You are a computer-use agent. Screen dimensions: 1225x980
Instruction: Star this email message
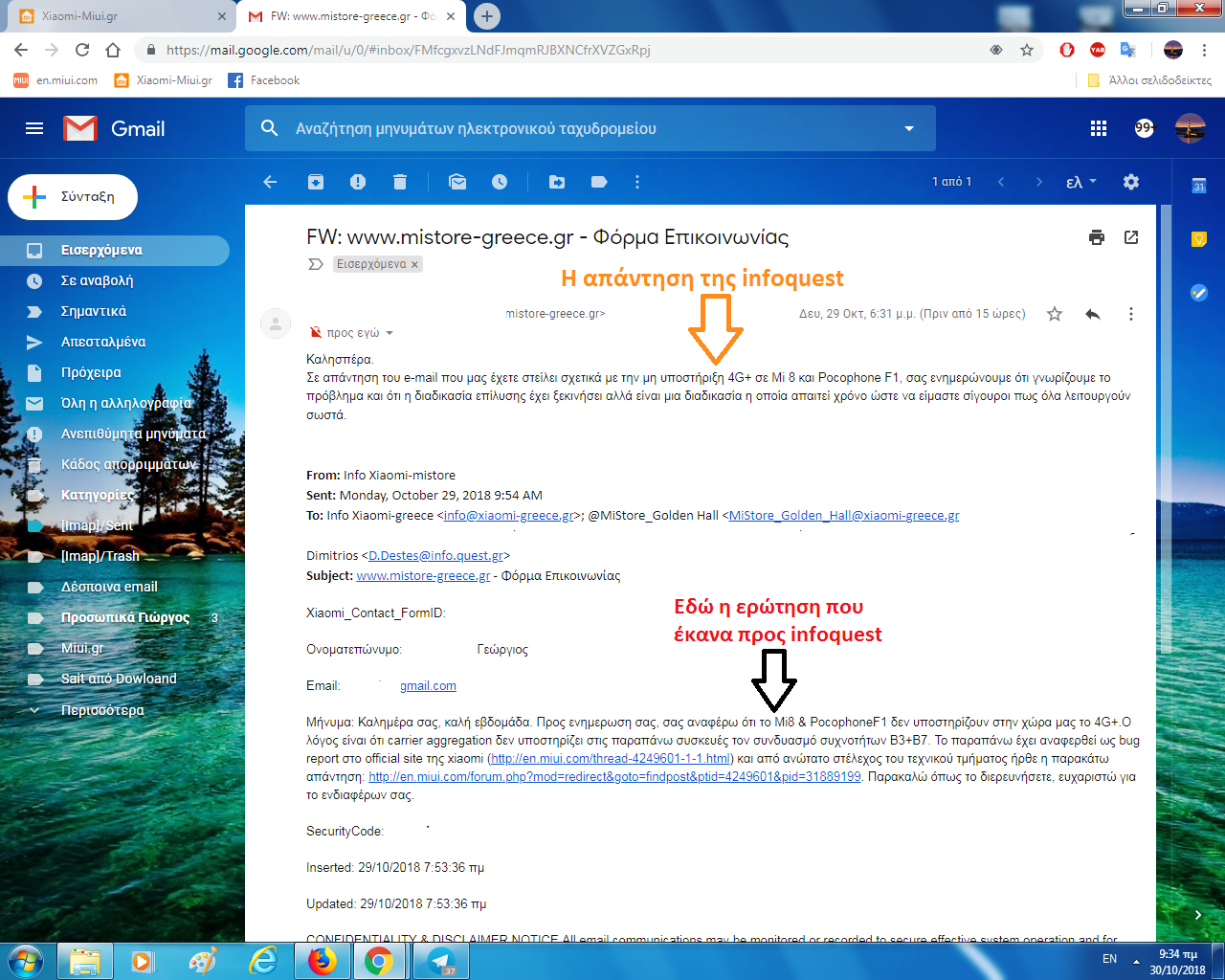[x=1055, y=314]
